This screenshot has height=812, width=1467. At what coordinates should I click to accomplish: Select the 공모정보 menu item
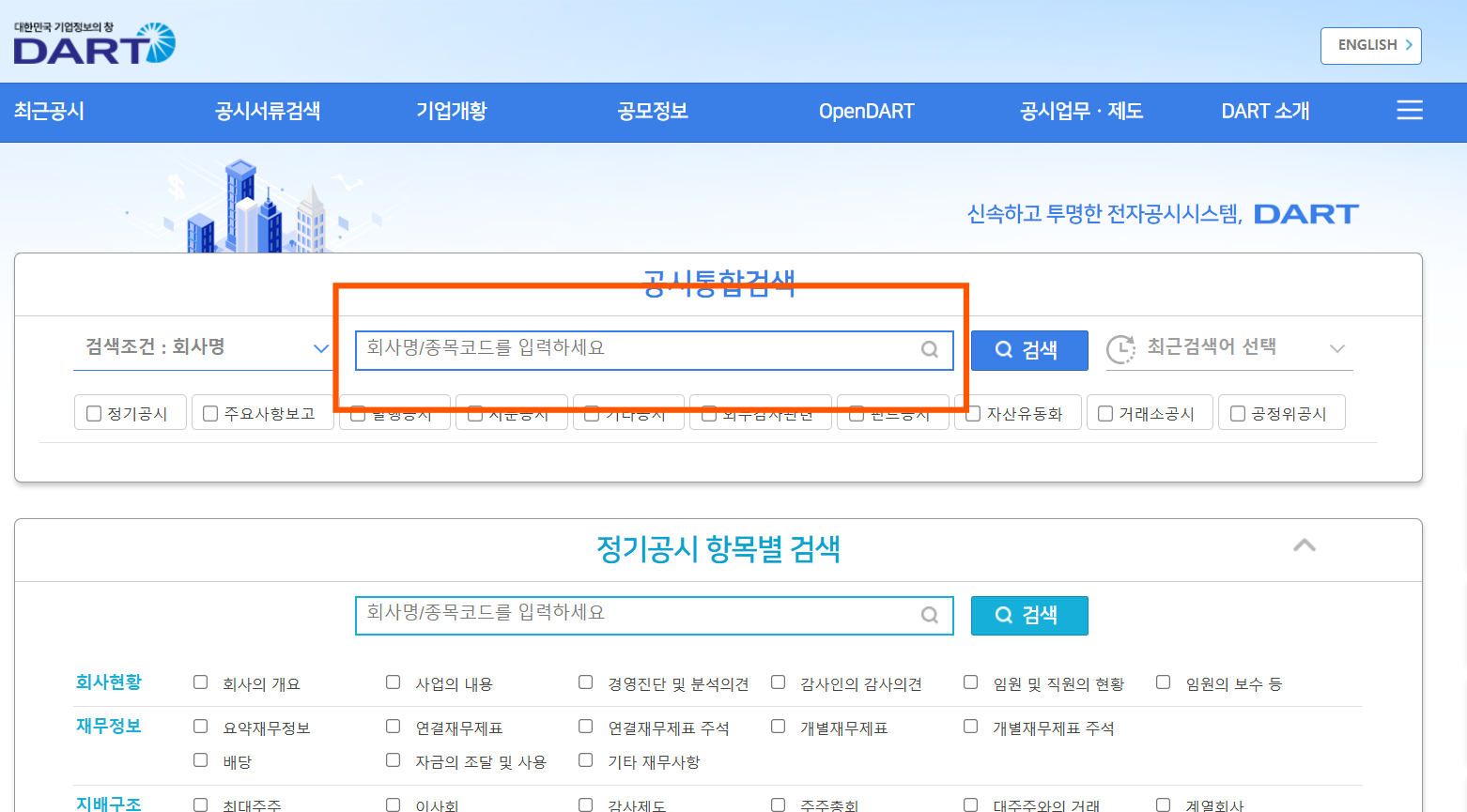653,111
